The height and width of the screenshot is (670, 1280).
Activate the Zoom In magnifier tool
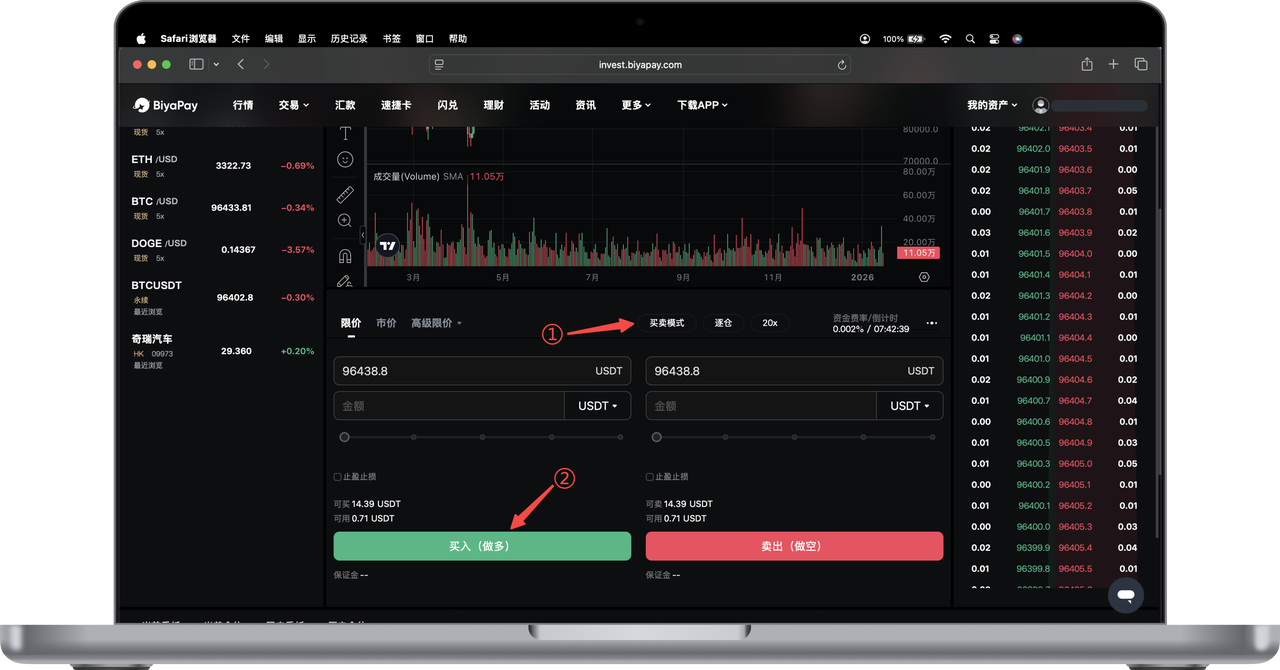pos(345,220)
